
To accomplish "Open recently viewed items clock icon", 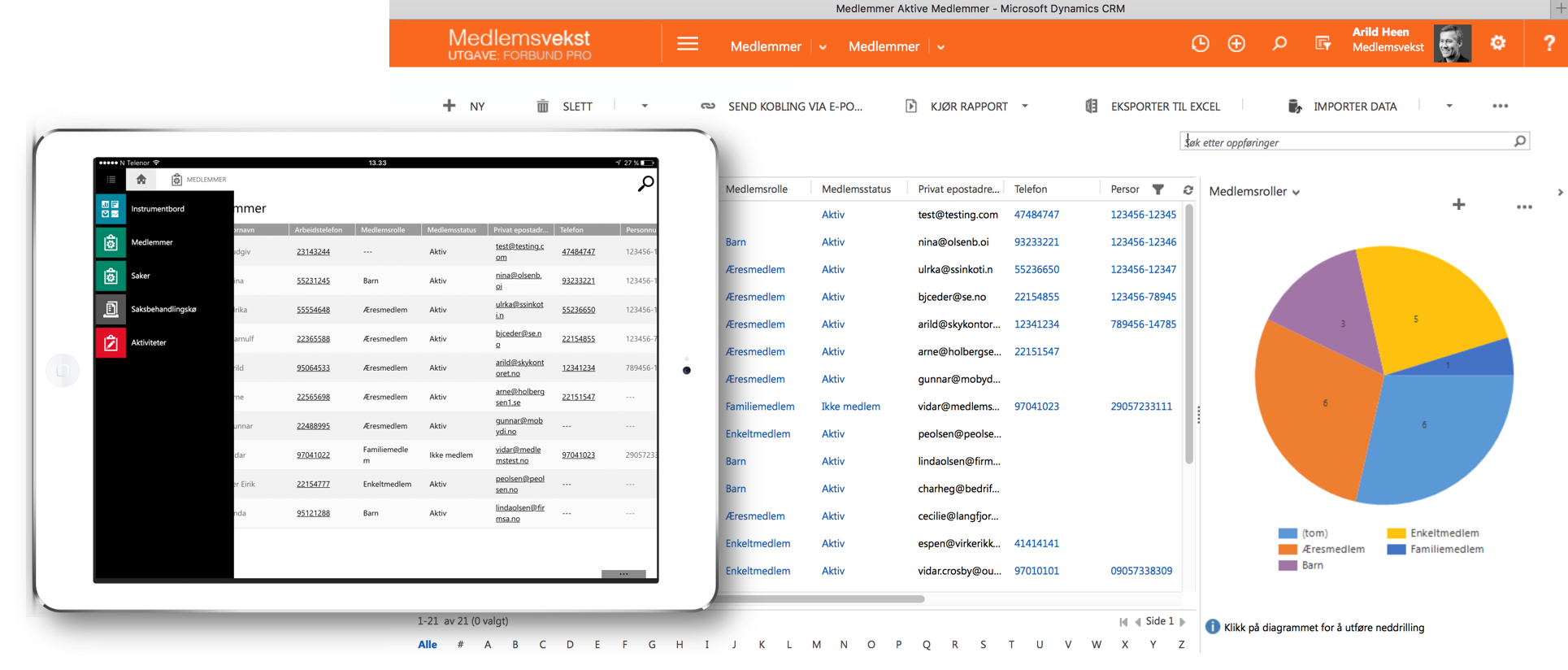I will pos(1200,44).
